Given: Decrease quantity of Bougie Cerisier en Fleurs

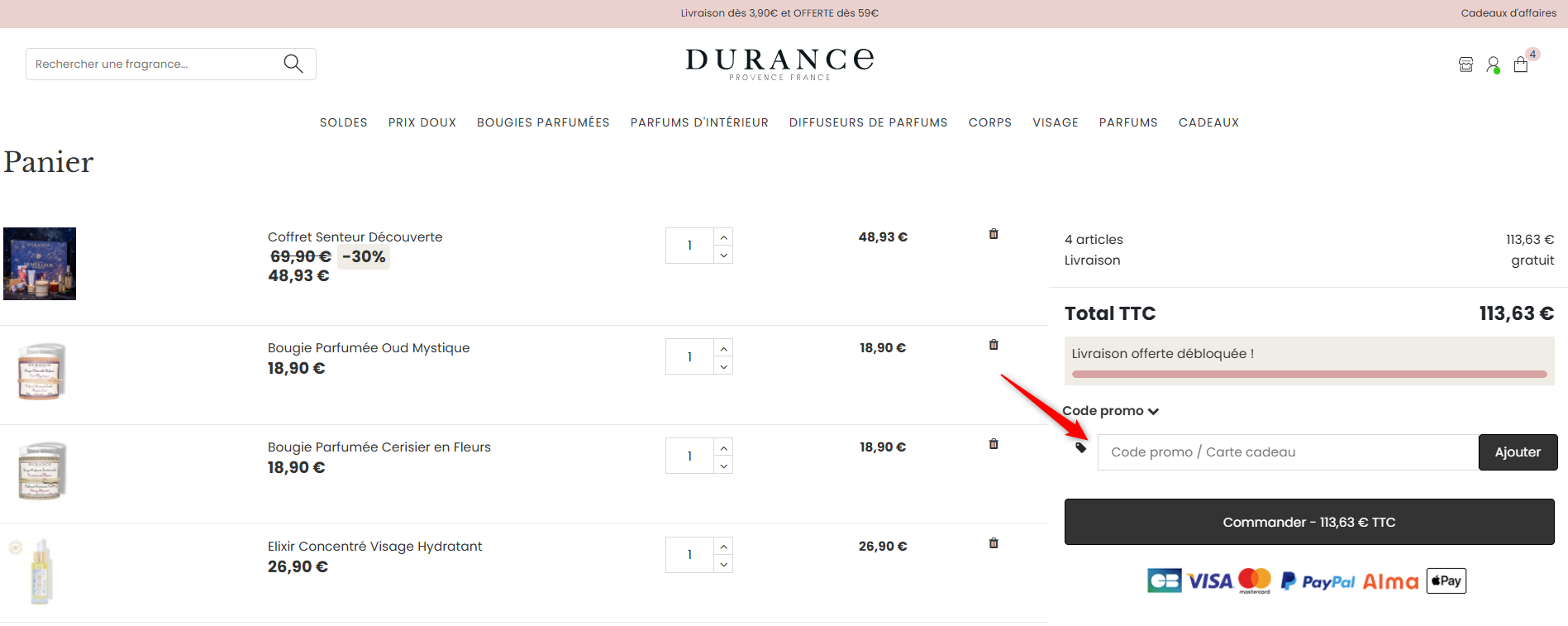Looking at the screenshot, I should tap(723, 466).
